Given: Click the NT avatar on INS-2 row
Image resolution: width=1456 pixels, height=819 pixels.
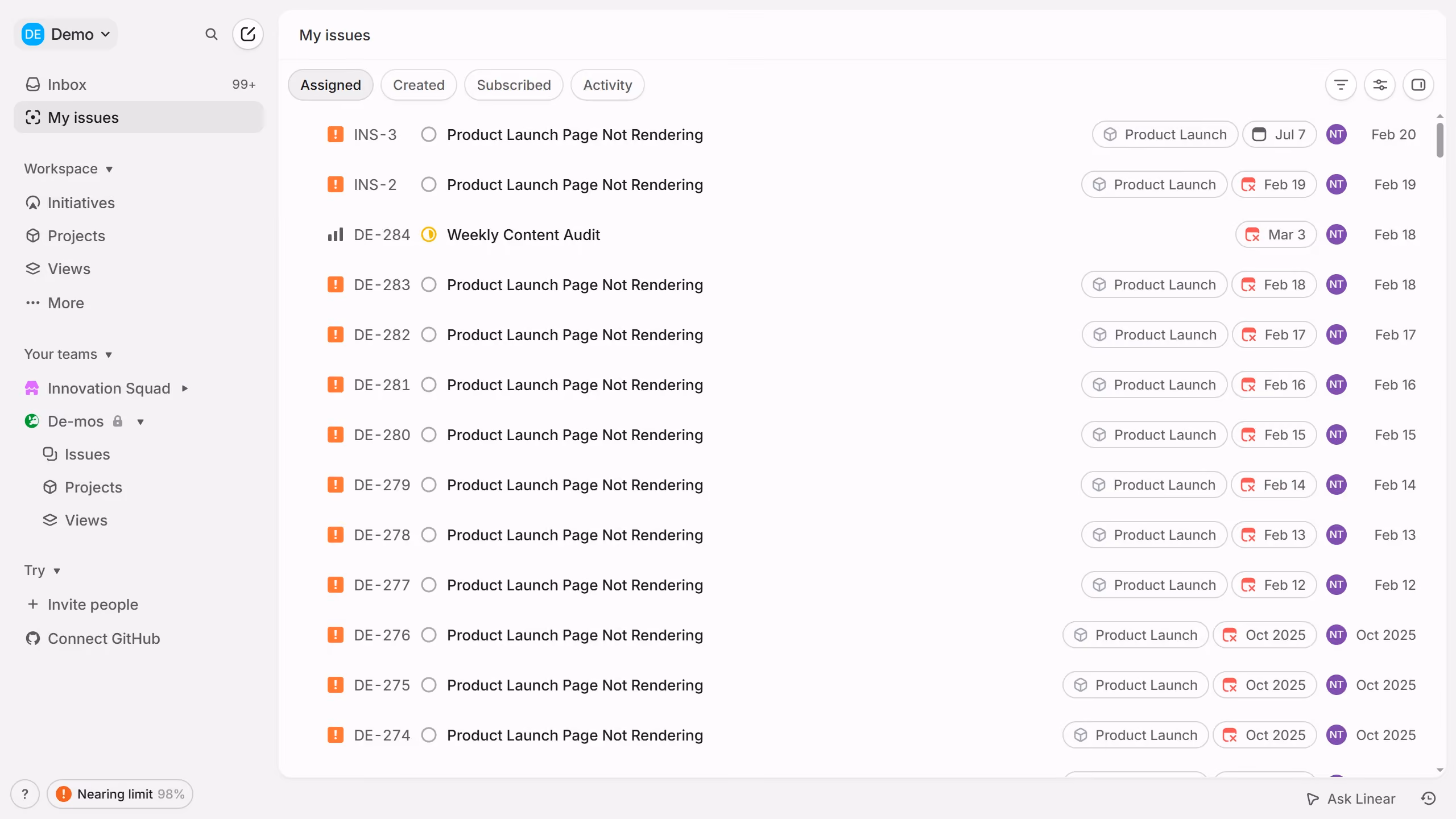Looking at the screenshot, I should (x=1337, y=185).
